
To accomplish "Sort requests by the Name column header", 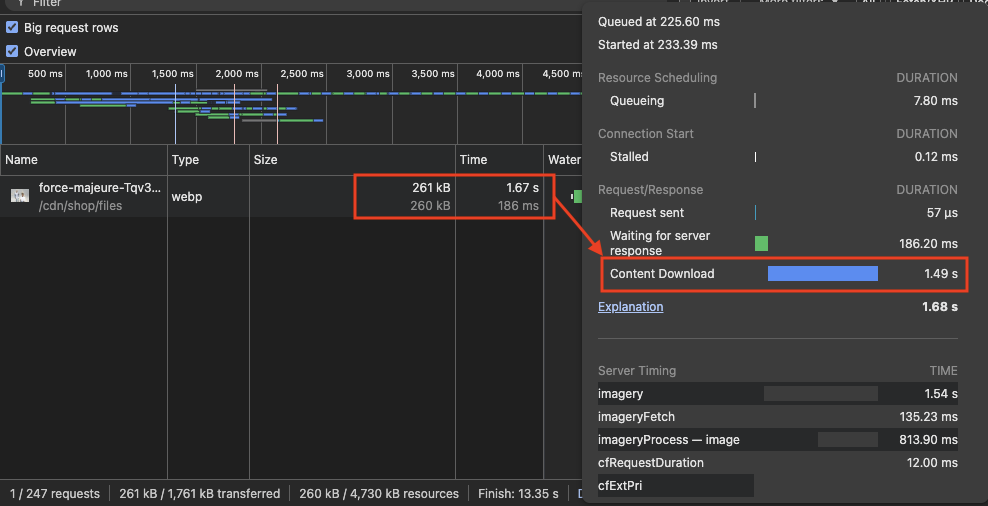I will 84,160.
